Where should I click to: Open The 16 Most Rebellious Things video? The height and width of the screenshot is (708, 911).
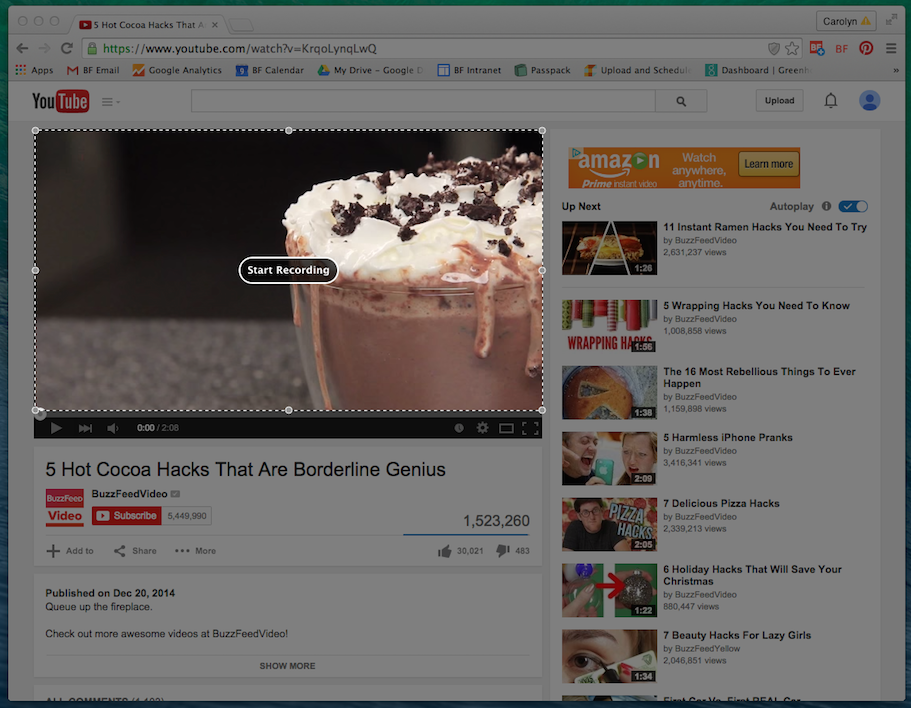tap(759, 378)
